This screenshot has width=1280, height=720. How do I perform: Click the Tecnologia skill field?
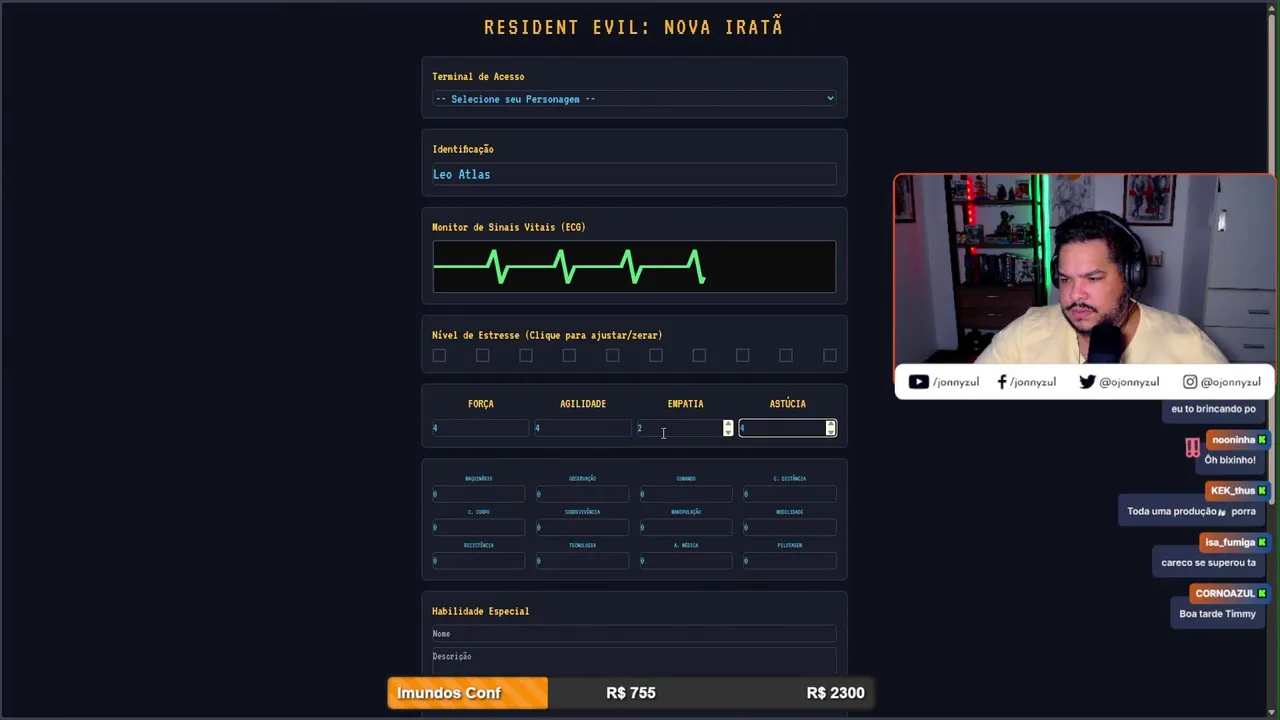tap(582, 561)
